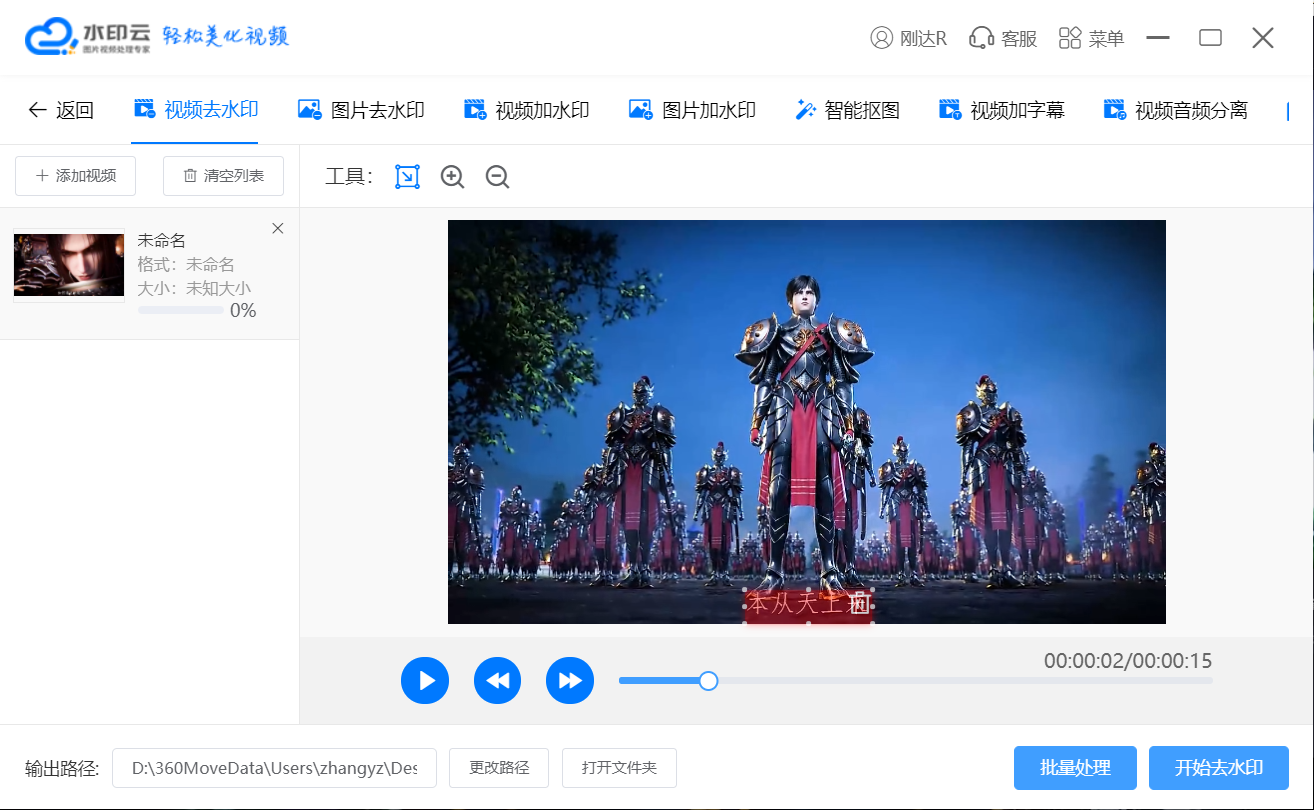Fast forward the video preview
The width and height of the screenshot is (1314, 810).
[570, 681]
